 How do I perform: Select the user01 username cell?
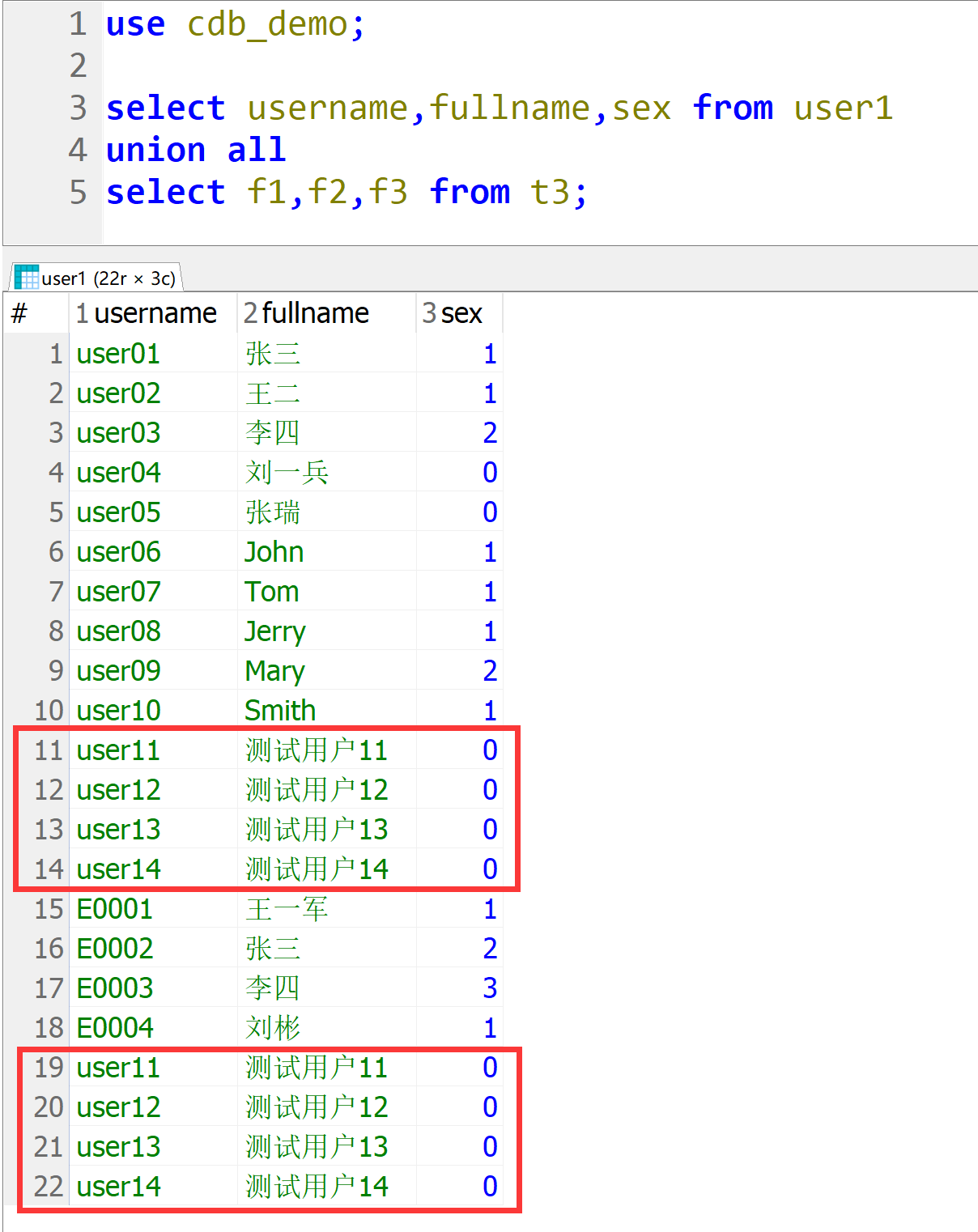(x=118, y=354)
